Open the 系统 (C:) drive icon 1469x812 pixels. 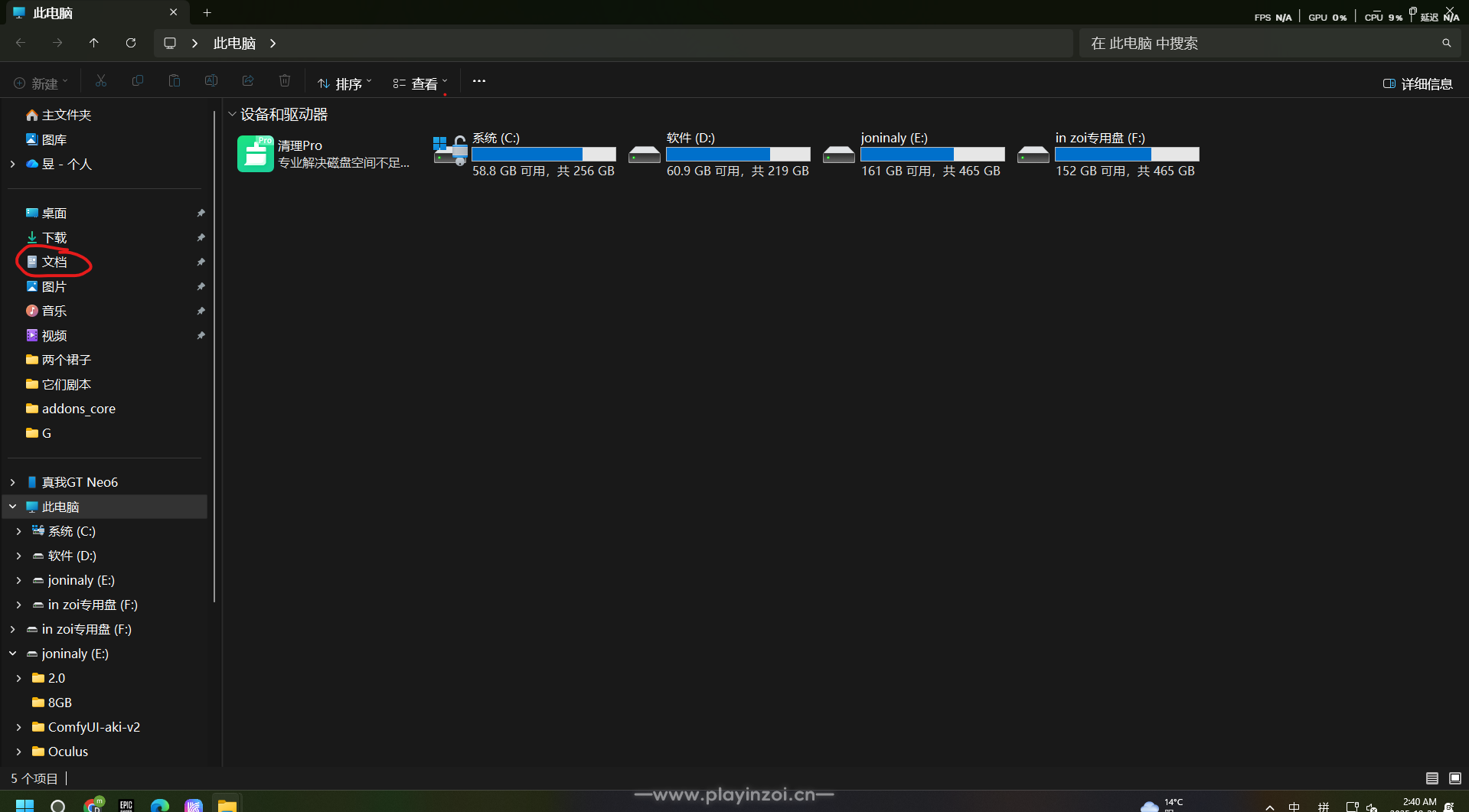click(450, 151)
